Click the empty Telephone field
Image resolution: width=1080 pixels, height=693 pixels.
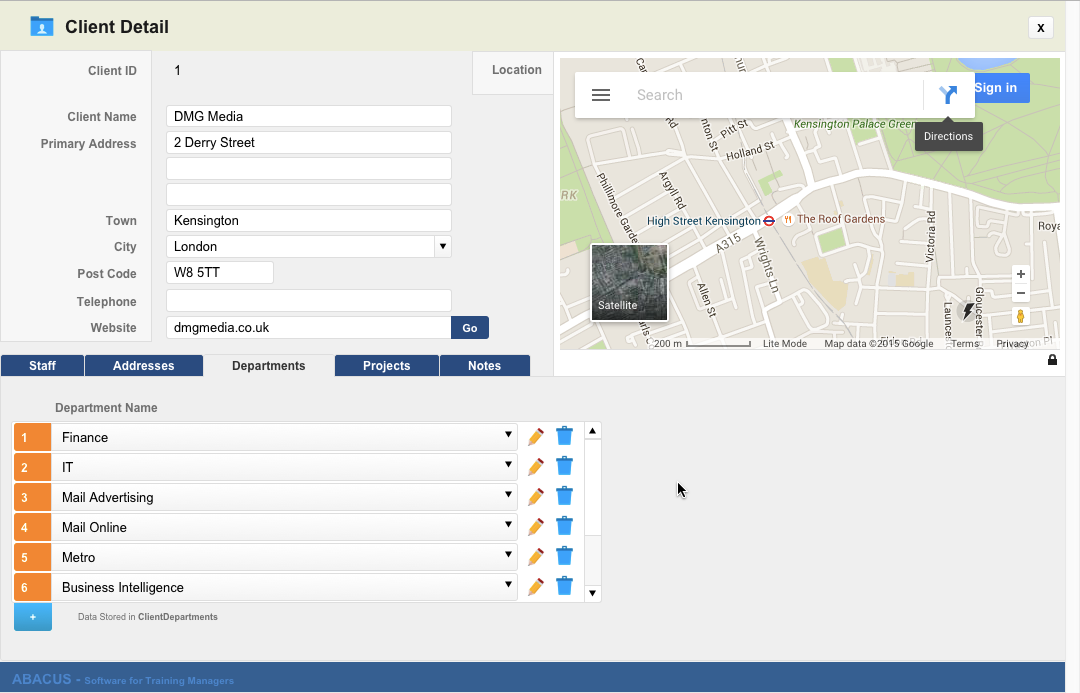coord(309,300)
